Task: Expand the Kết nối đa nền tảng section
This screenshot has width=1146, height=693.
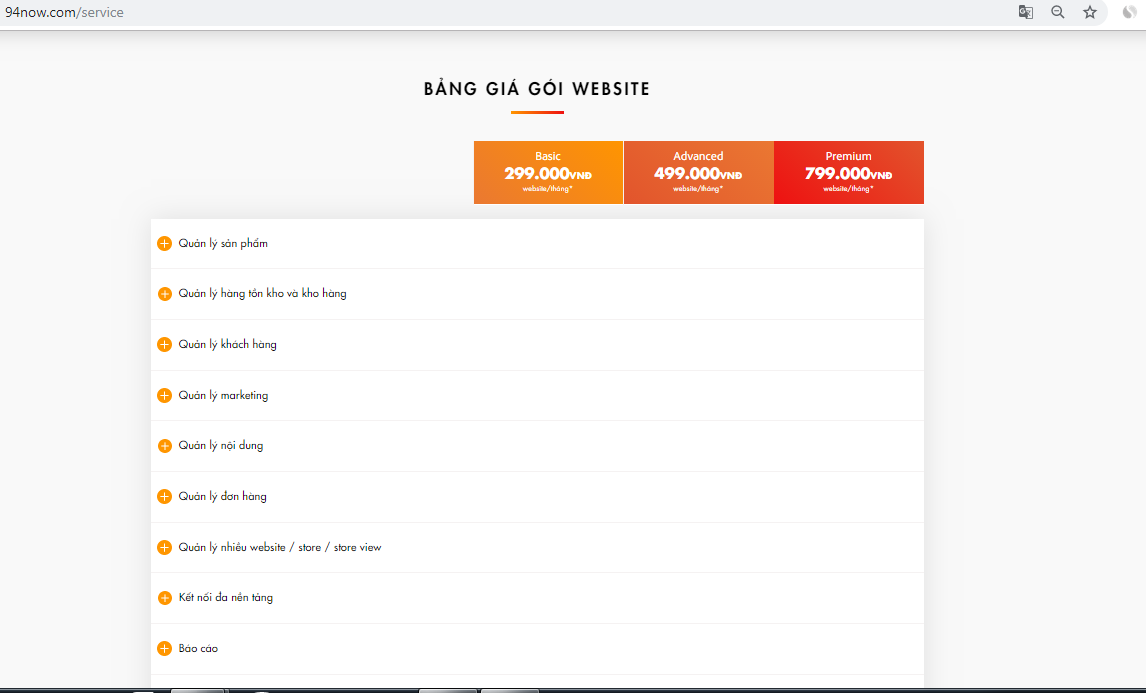Action: (x=225, y=598)
